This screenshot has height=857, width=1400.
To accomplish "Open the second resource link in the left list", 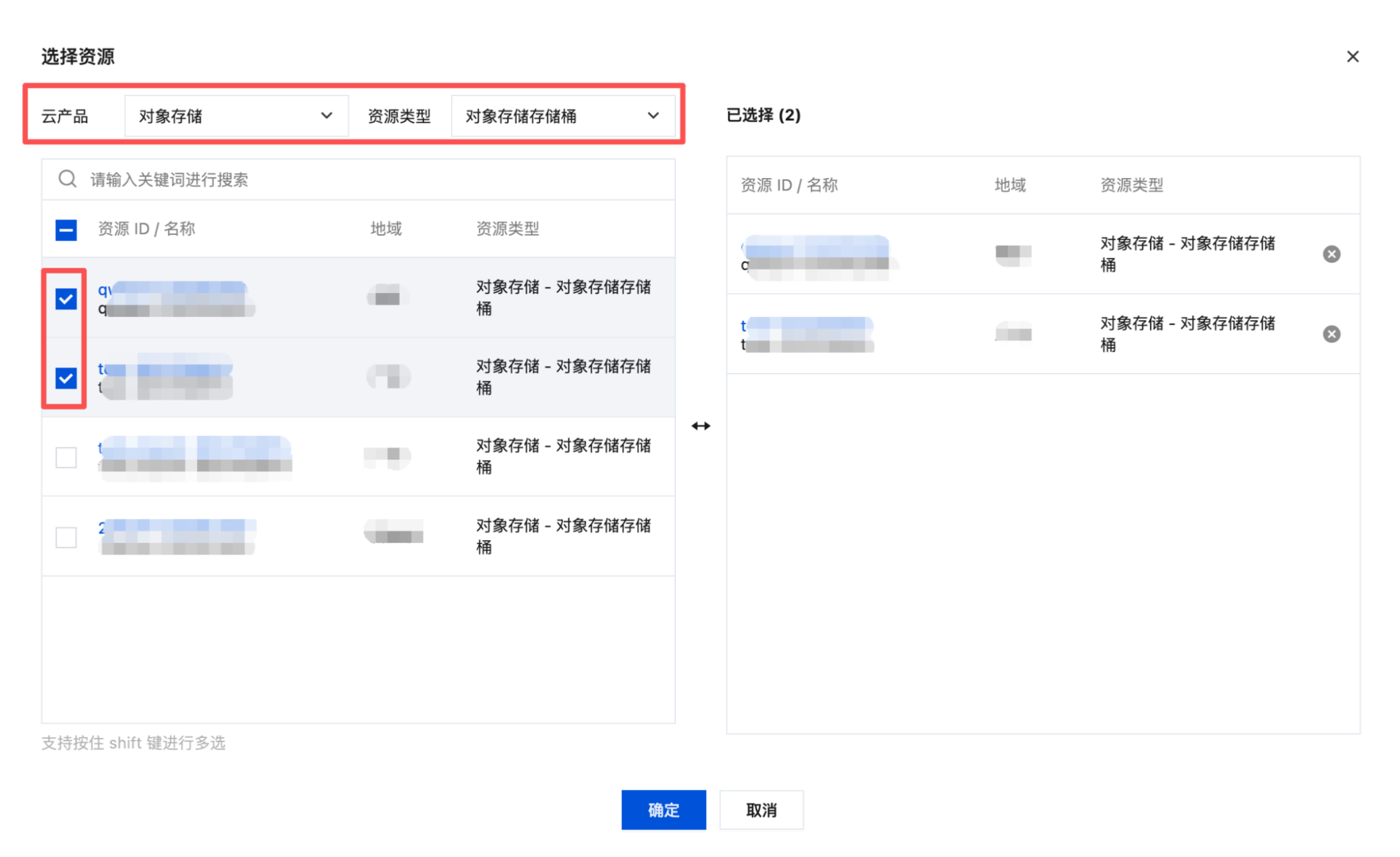I will 165,369.
